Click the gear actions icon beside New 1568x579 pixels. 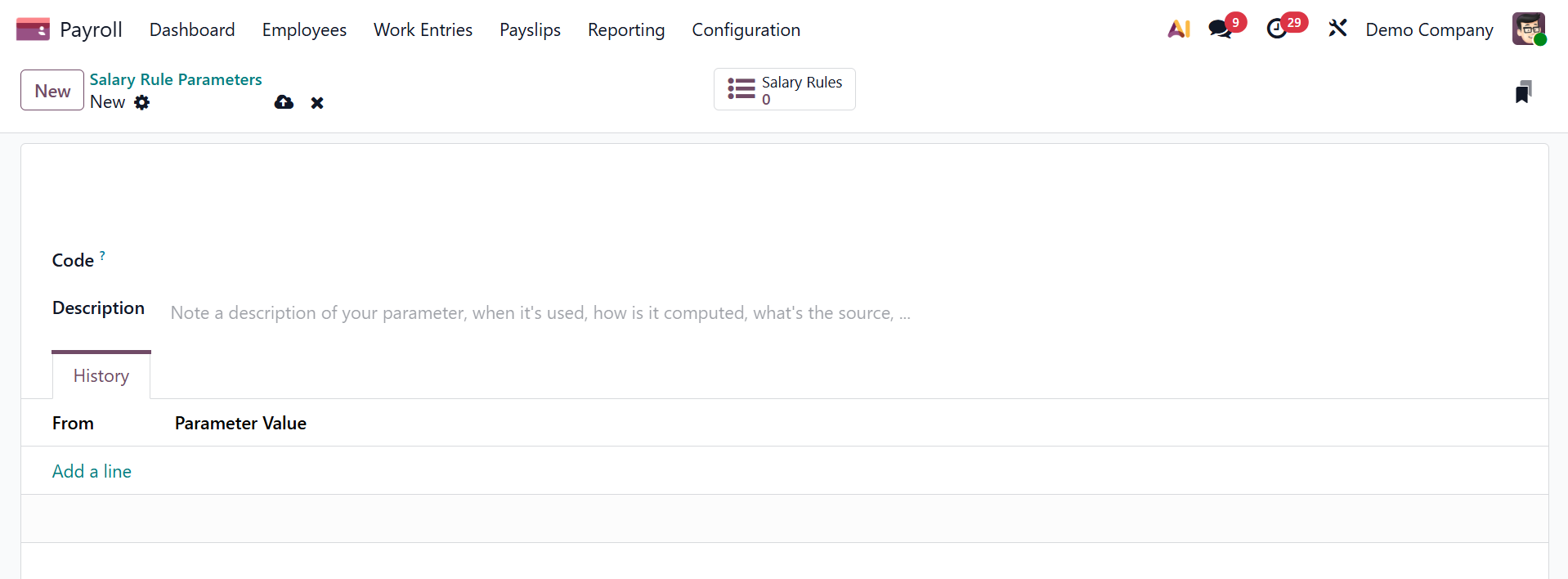[x=142, y=102]
